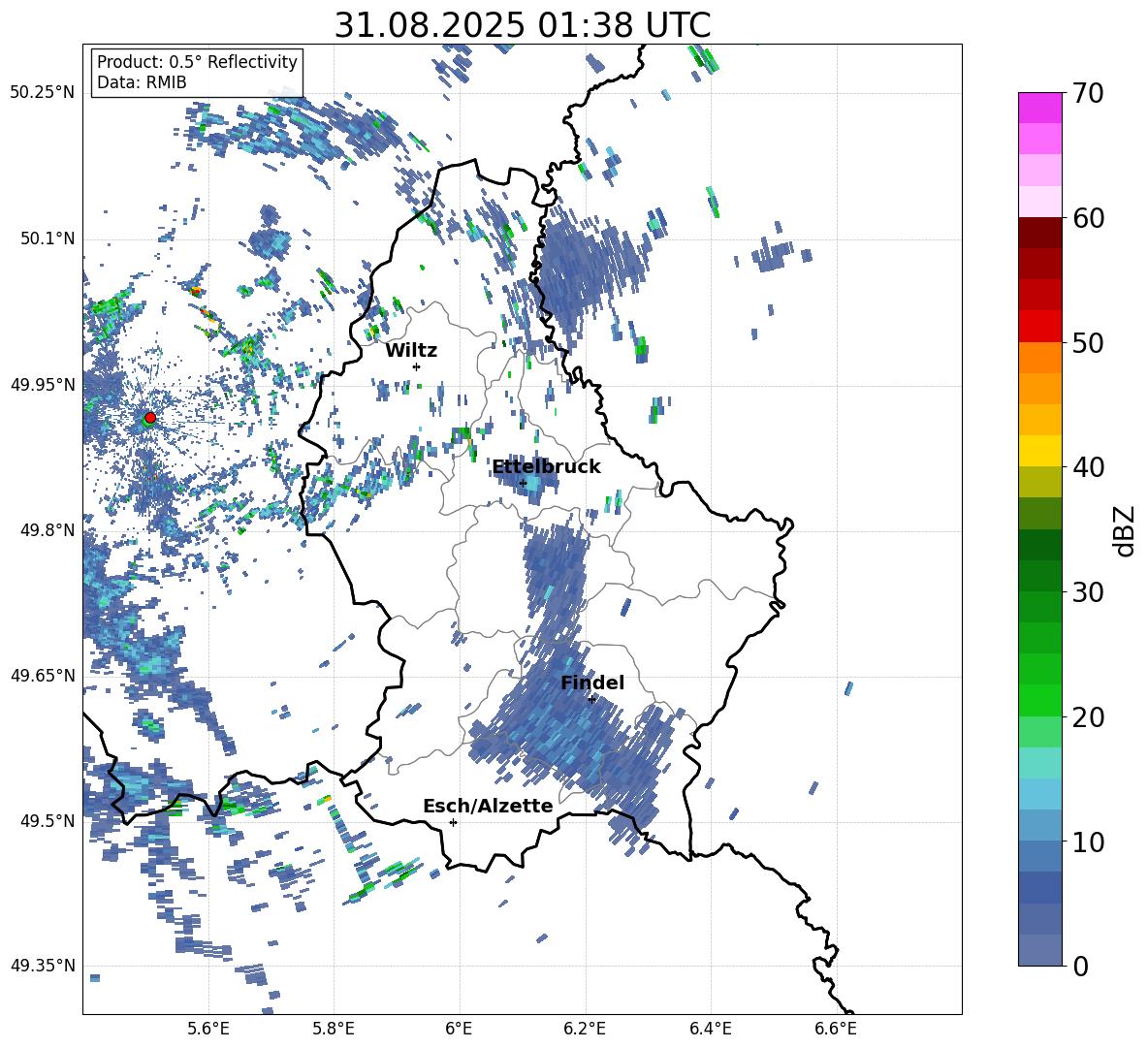Click the dBZ colorbar axis label

1125,530
